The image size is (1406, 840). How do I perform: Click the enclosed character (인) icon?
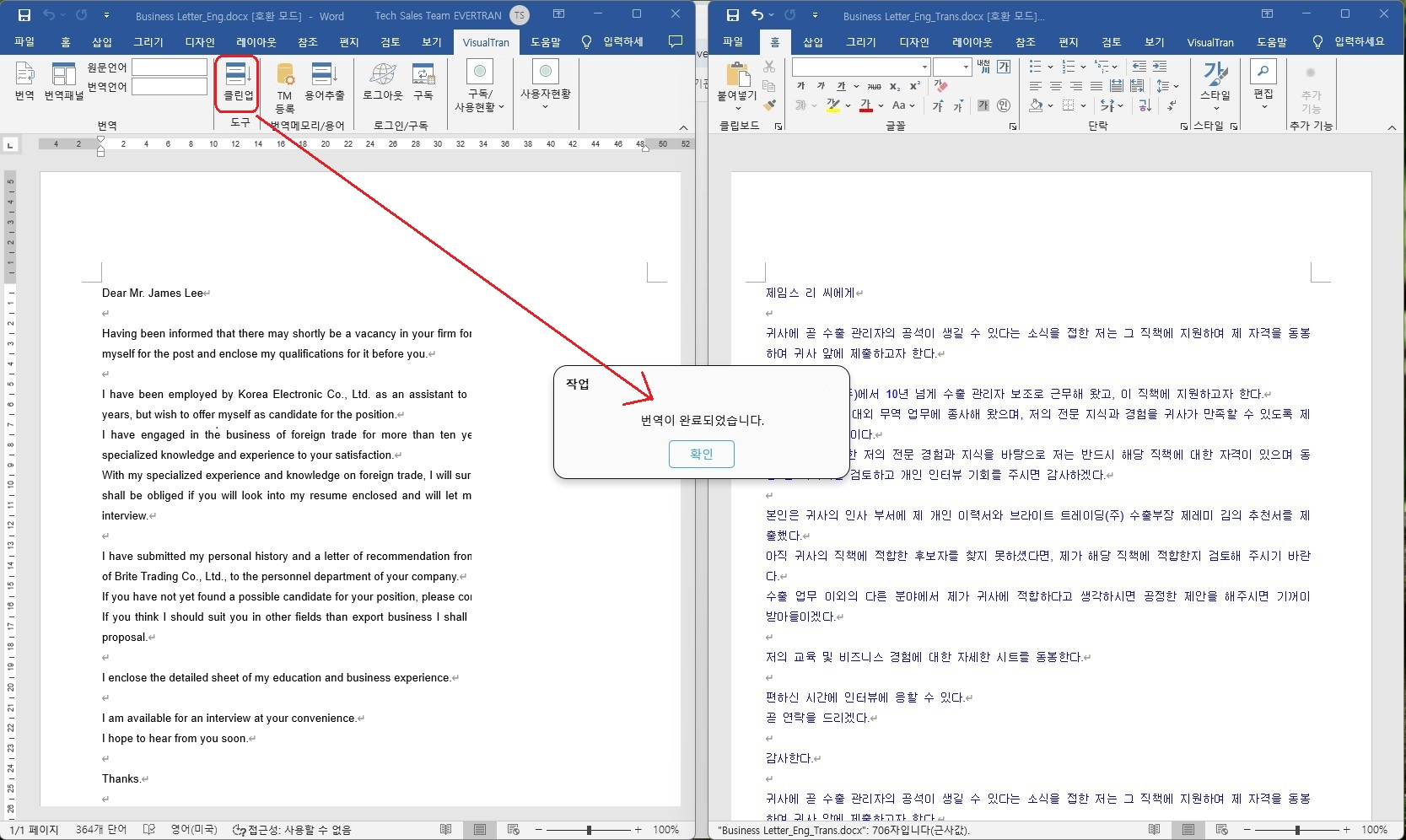1004,105
